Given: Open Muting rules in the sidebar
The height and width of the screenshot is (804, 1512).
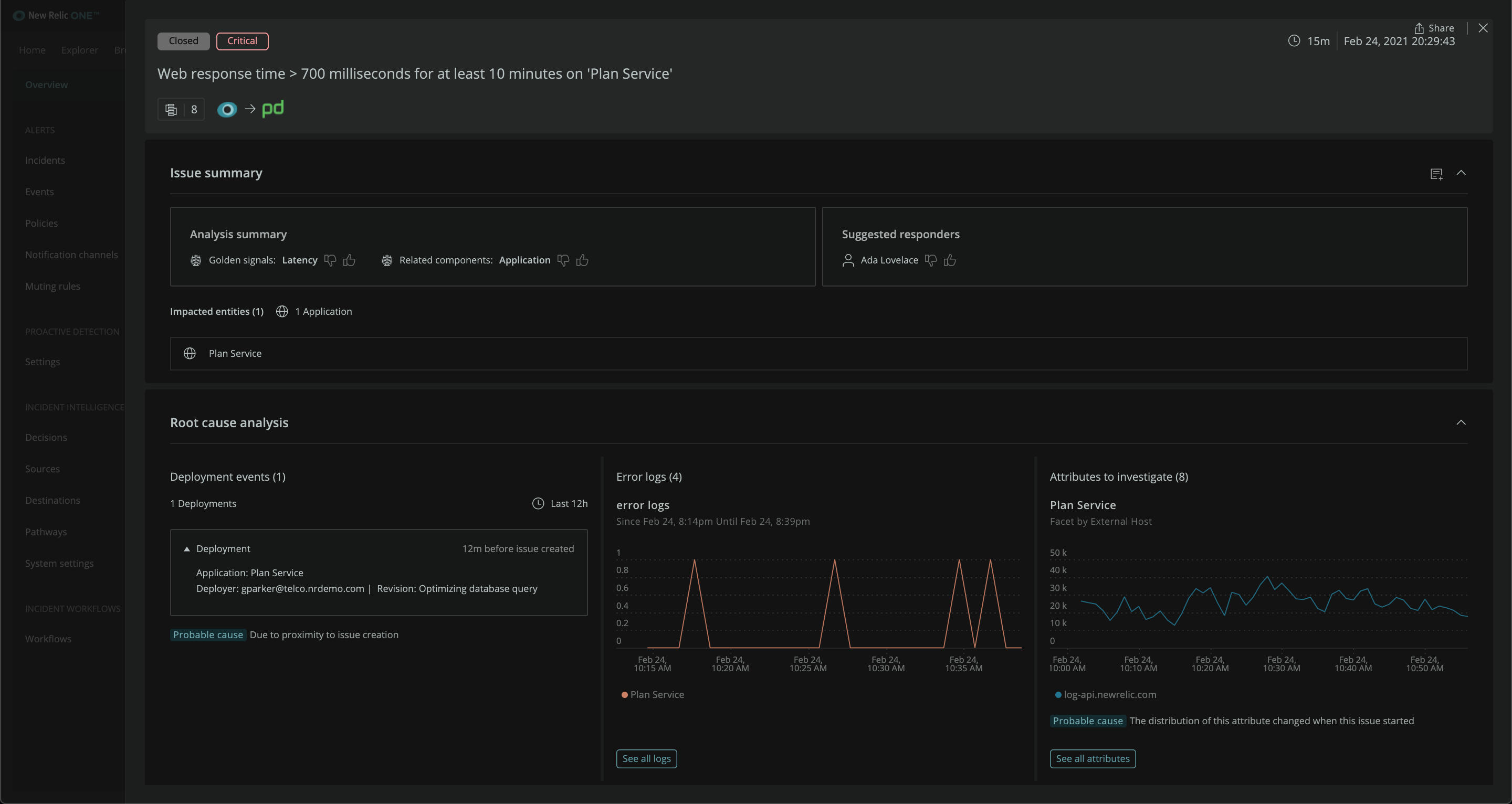Looking at the screenshot, I should (53, 287).
